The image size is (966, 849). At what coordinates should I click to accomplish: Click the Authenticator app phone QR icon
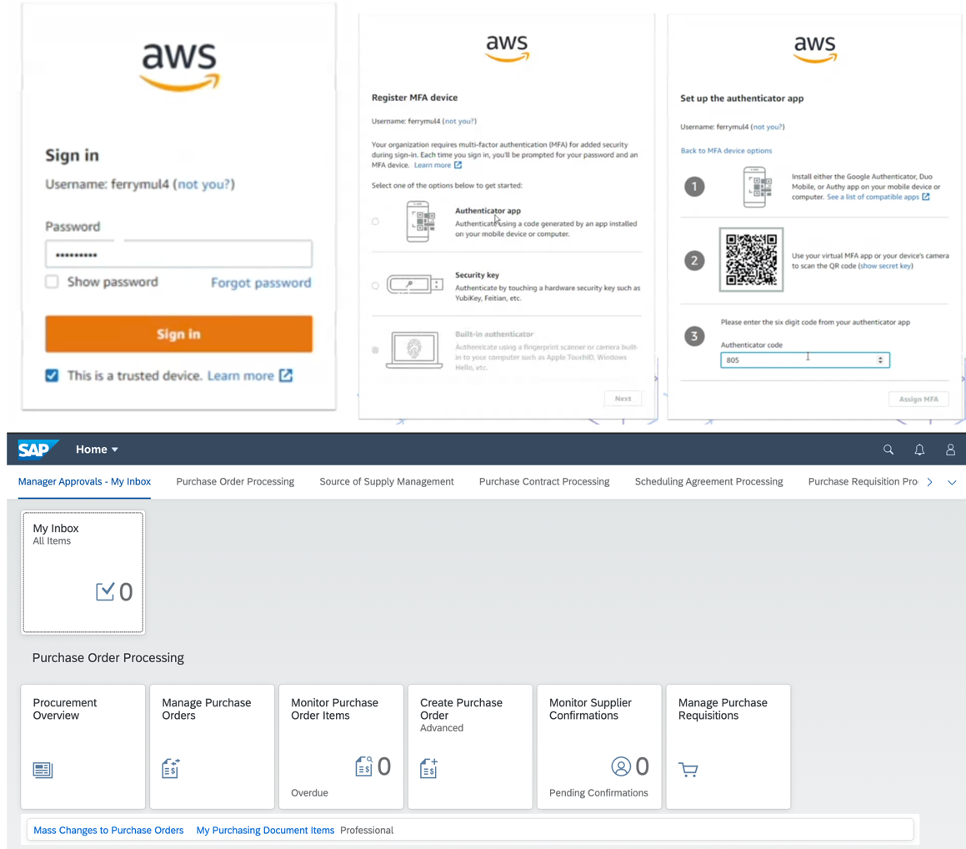421,221
